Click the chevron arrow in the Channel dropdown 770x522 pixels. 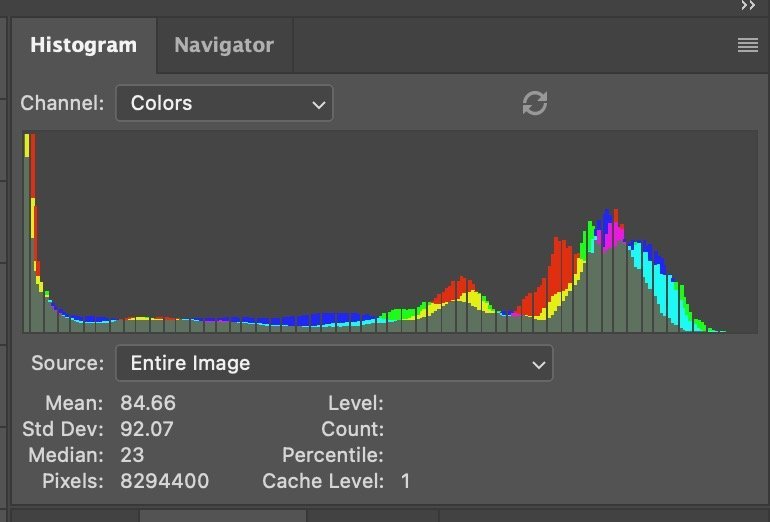tap(319, 104)
